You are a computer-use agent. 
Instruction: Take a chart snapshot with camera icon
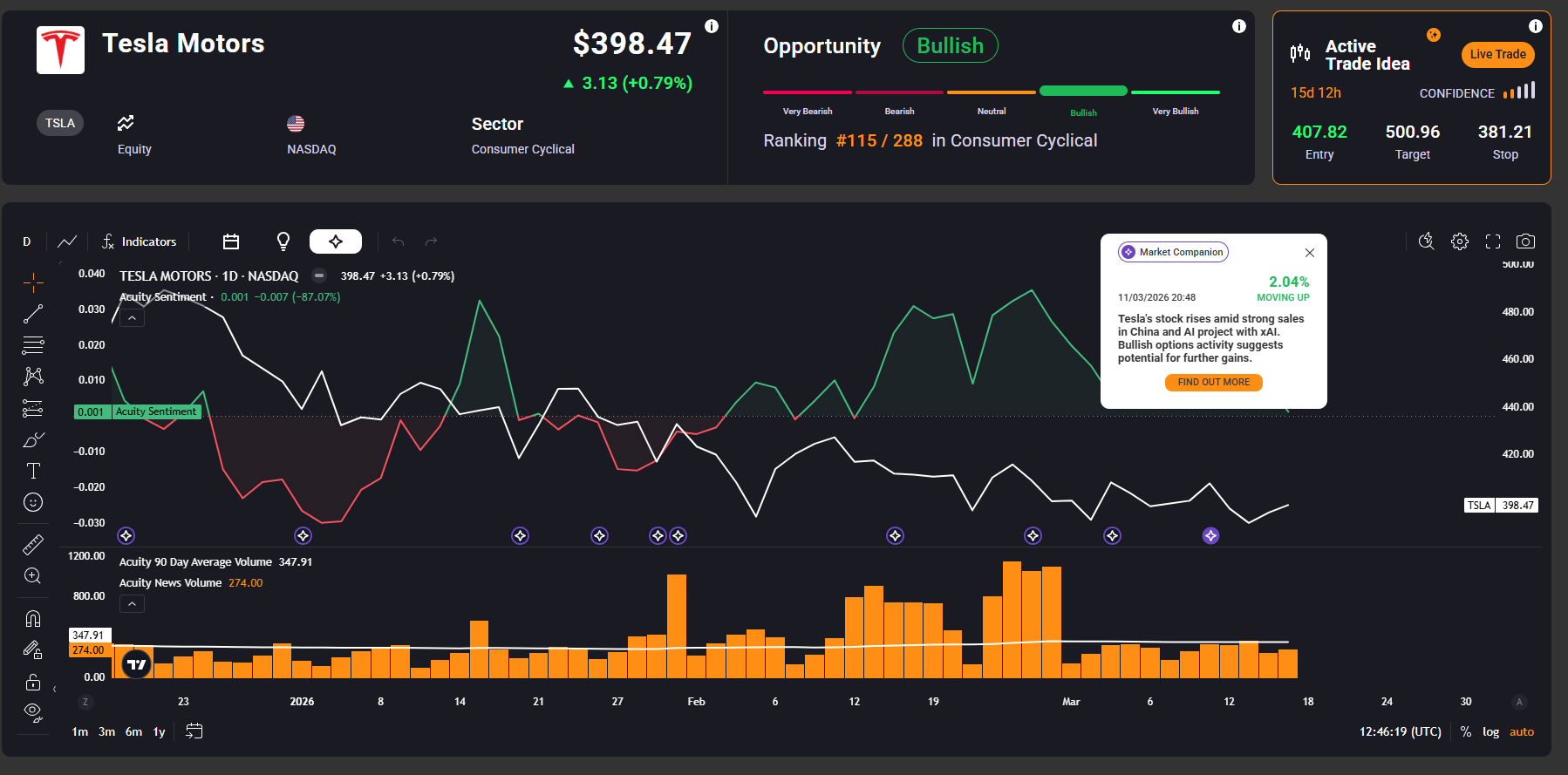coord(1525,241)
